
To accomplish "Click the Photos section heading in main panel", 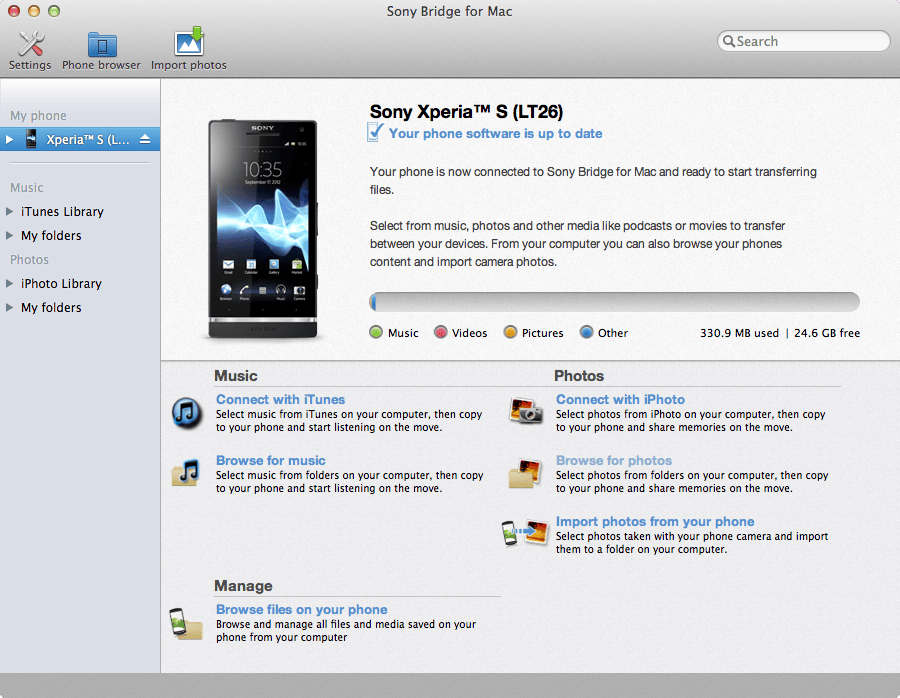I will (579, 376).
